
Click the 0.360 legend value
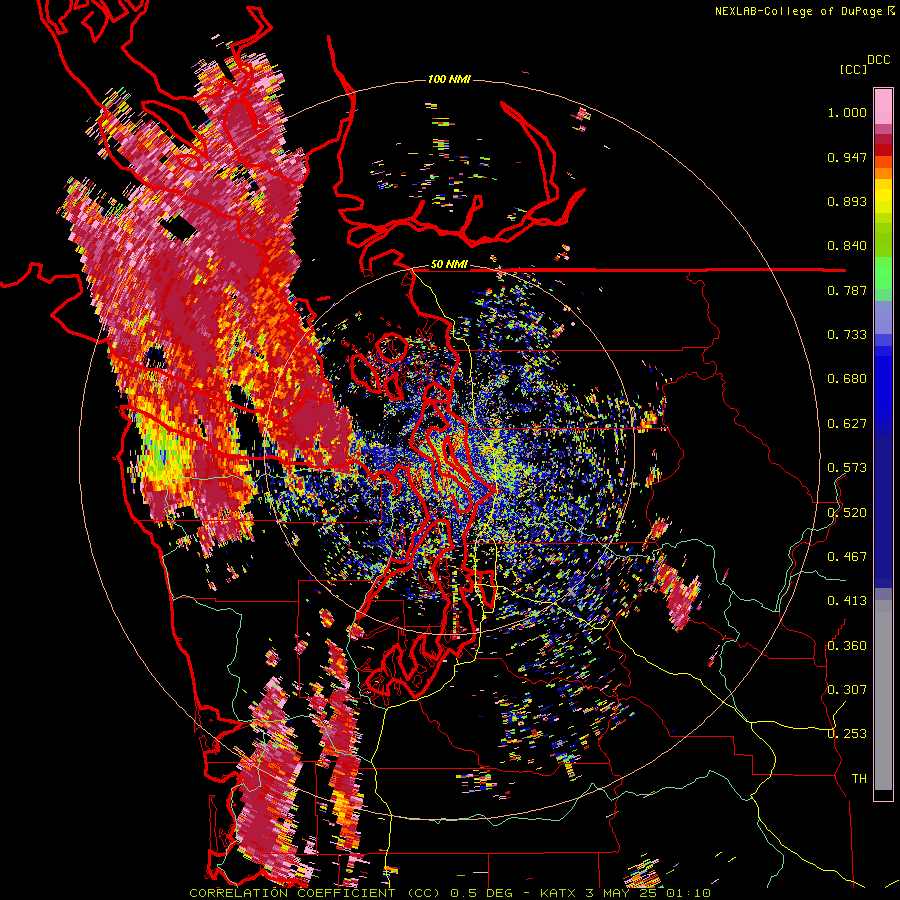[x=847, y=645]
